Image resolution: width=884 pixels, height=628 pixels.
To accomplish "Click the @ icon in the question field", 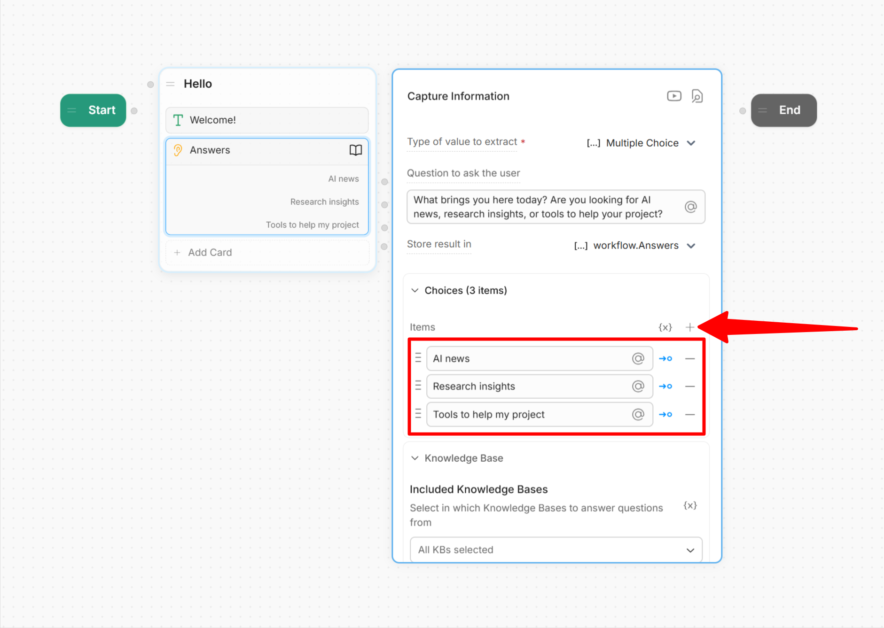I will point(691,207).
